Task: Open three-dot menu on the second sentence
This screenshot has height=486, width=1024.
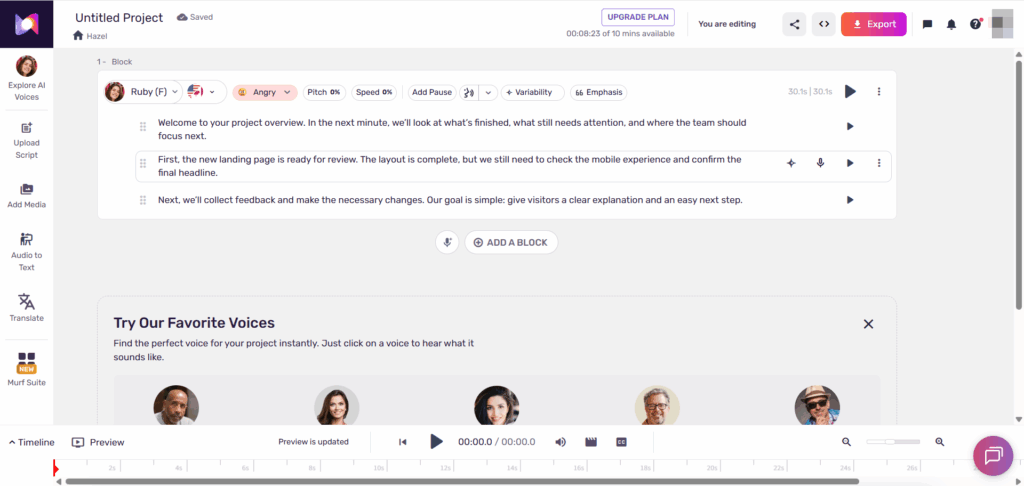Action: click(879, 163)
